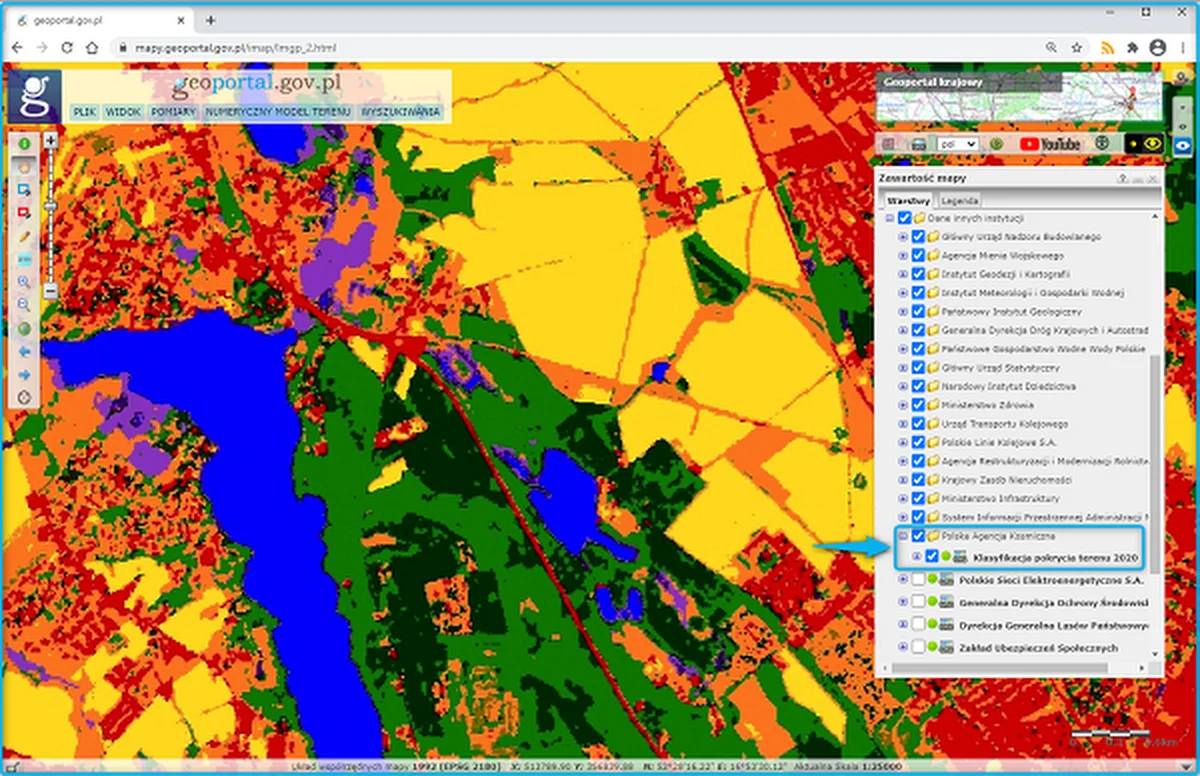Open the PLIK menu

tap(84, 111)
